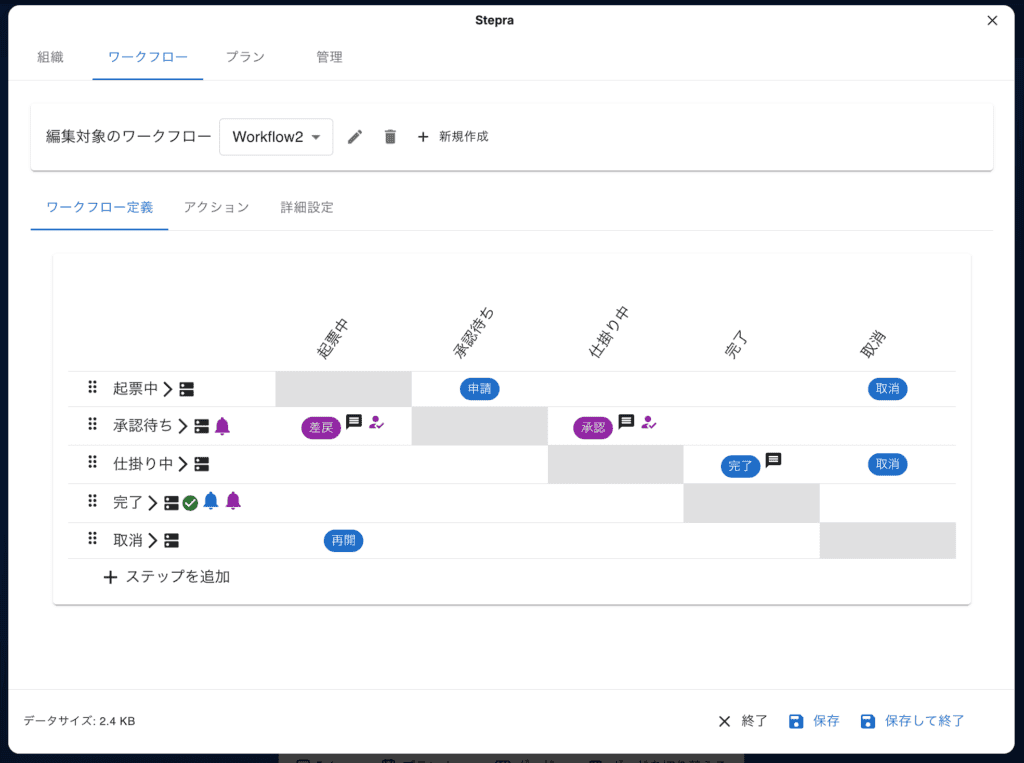Click the pencil icon to rename Workflow2
This screenshot has height=763, width=1024.
click(x=355, y=137)
